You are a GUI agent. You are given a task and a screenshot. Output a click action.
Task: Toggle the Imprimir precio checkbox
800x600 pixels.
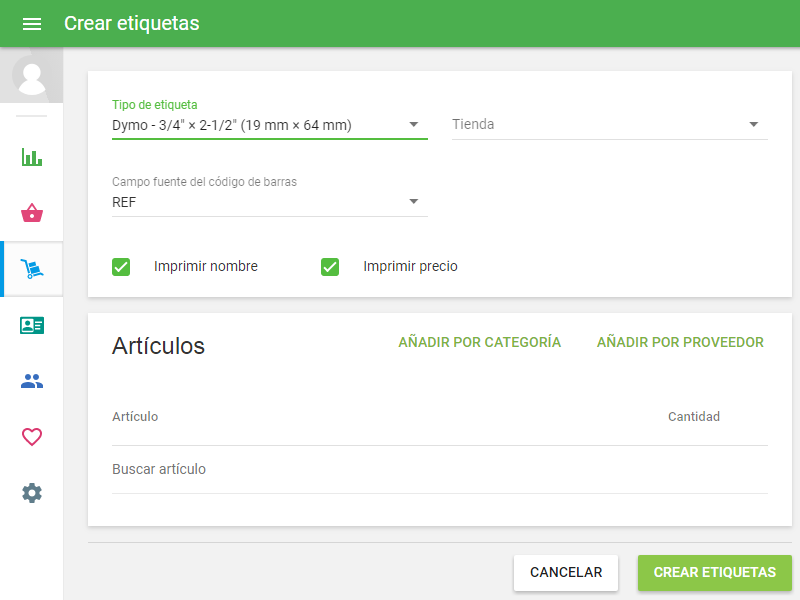point(330,267)
